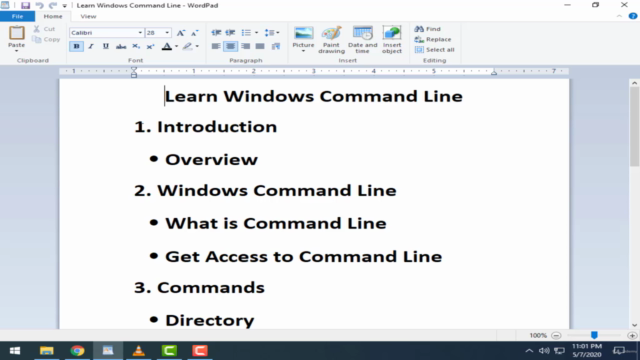Shrink the font size
The image size is (640, 360).
tap(195, 33)
